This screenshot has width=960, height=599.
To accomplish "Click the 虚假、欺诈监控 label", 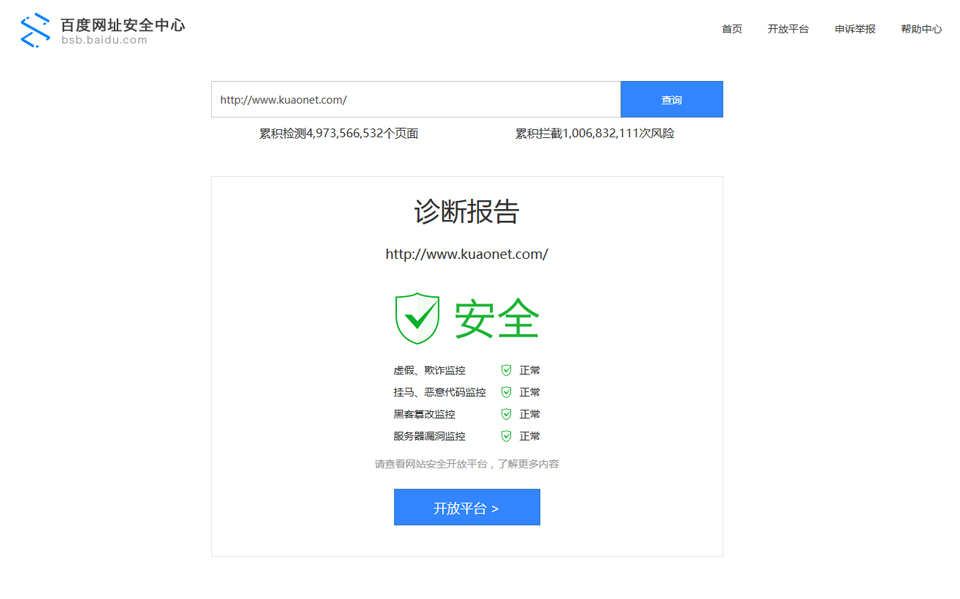I will (429, 370).
